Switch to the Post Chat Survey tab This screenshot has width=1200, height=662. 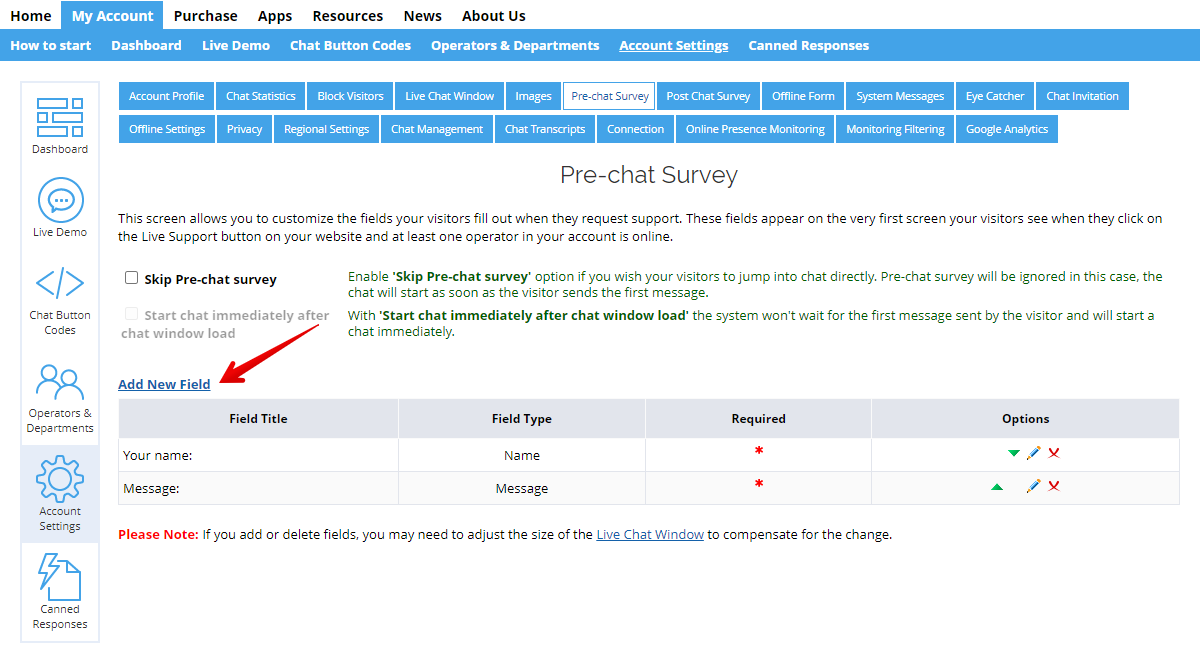pyautogui.click(x=708, y=95)
